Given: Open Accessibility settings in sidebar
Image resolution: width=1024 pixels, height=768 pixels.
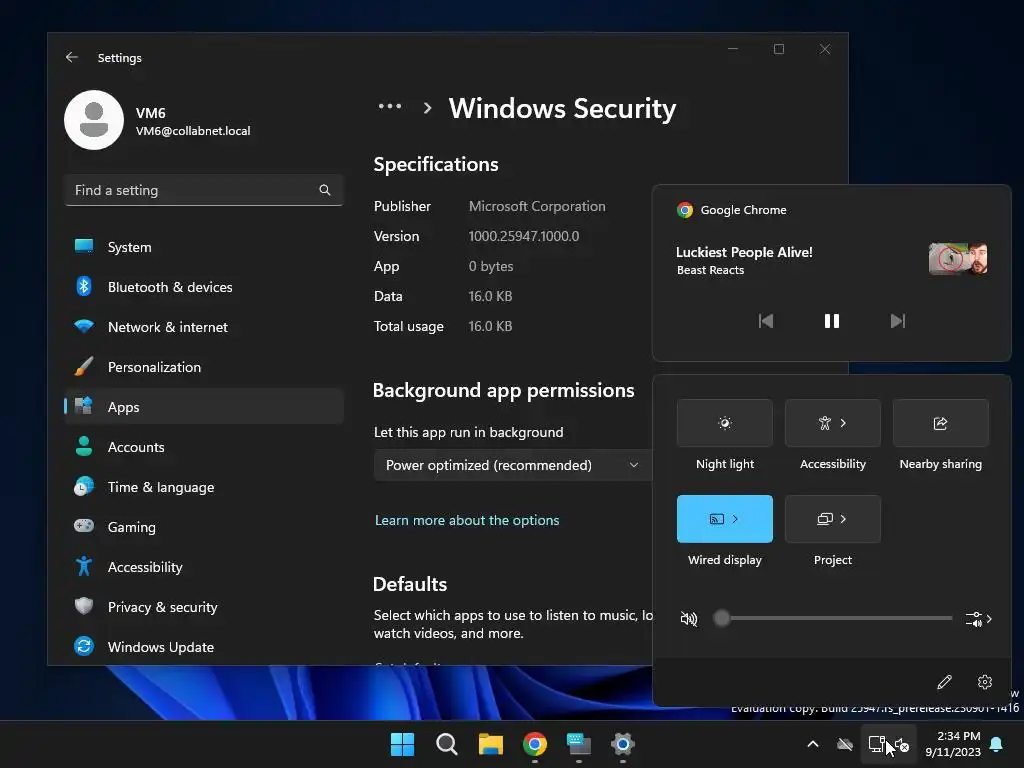Looking at the screenshot, I should [204, 567].
